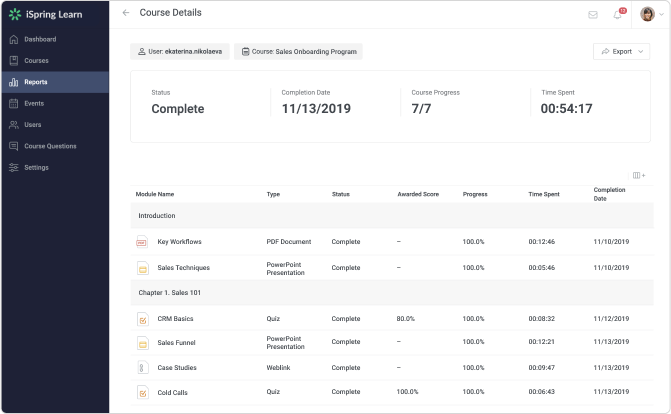Click the PDF icon for Key Workflows

coord(142,242)
